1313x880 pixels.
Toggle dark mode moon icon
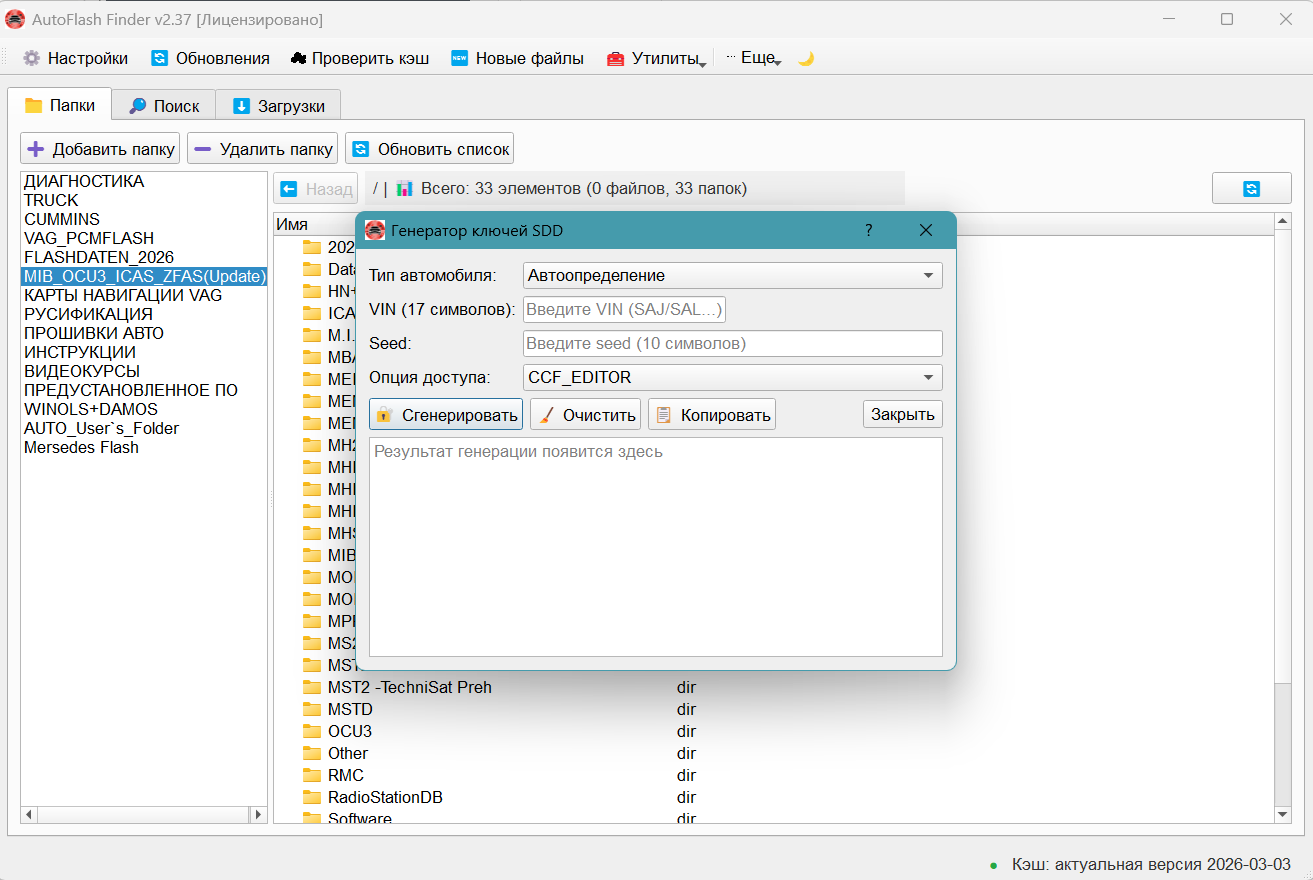click(805, 58)
